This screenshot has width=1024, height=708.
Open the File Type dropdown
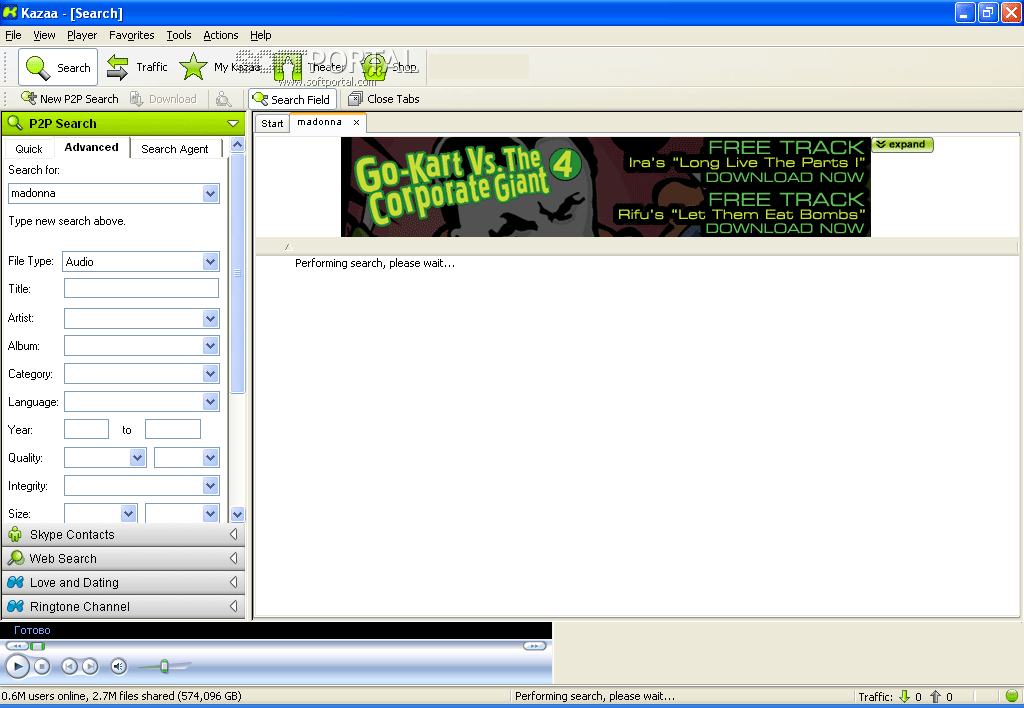click(x=210, y=262)
